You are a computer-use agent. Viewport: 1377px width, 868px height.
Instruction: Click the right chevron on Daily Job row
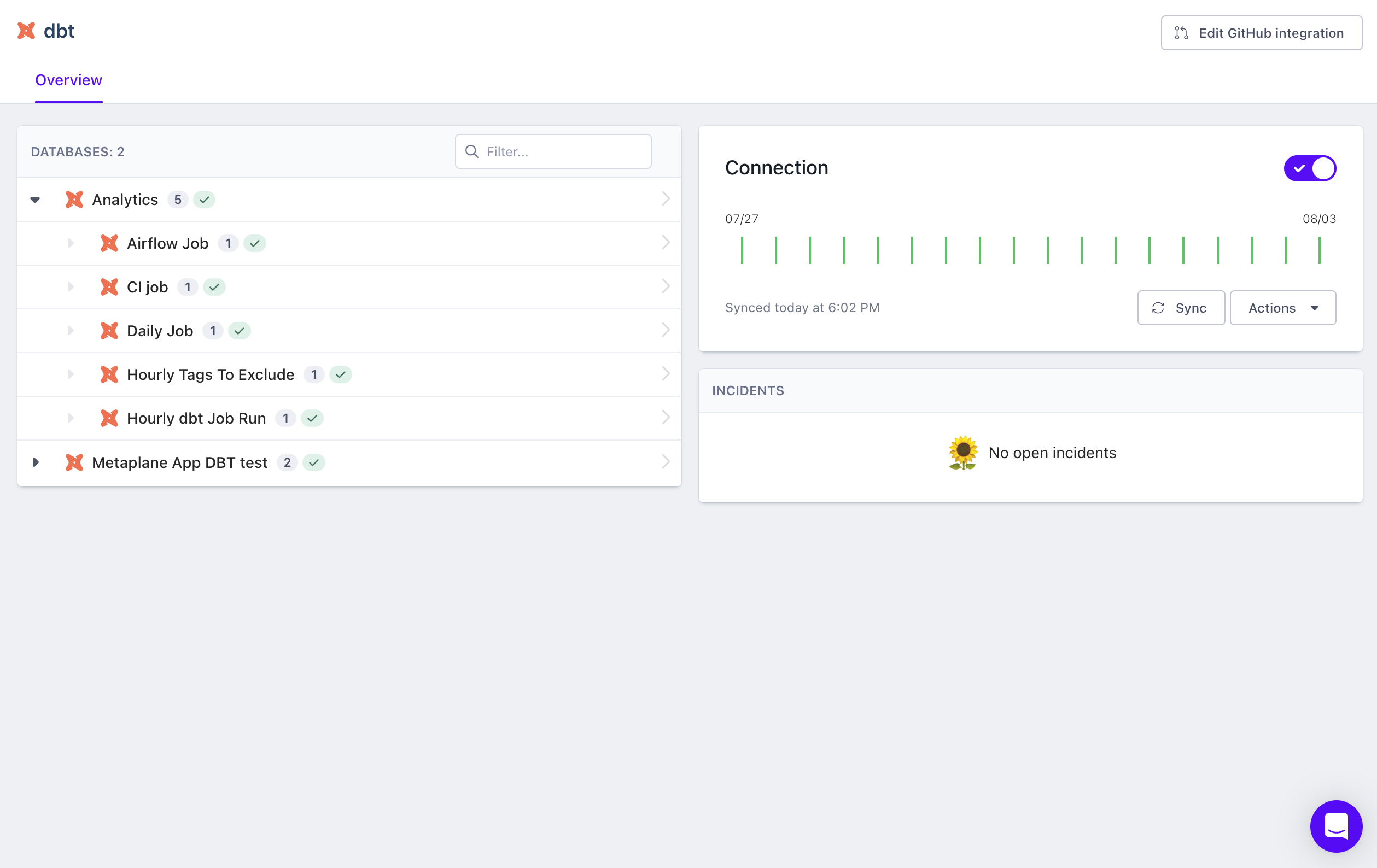666,330
